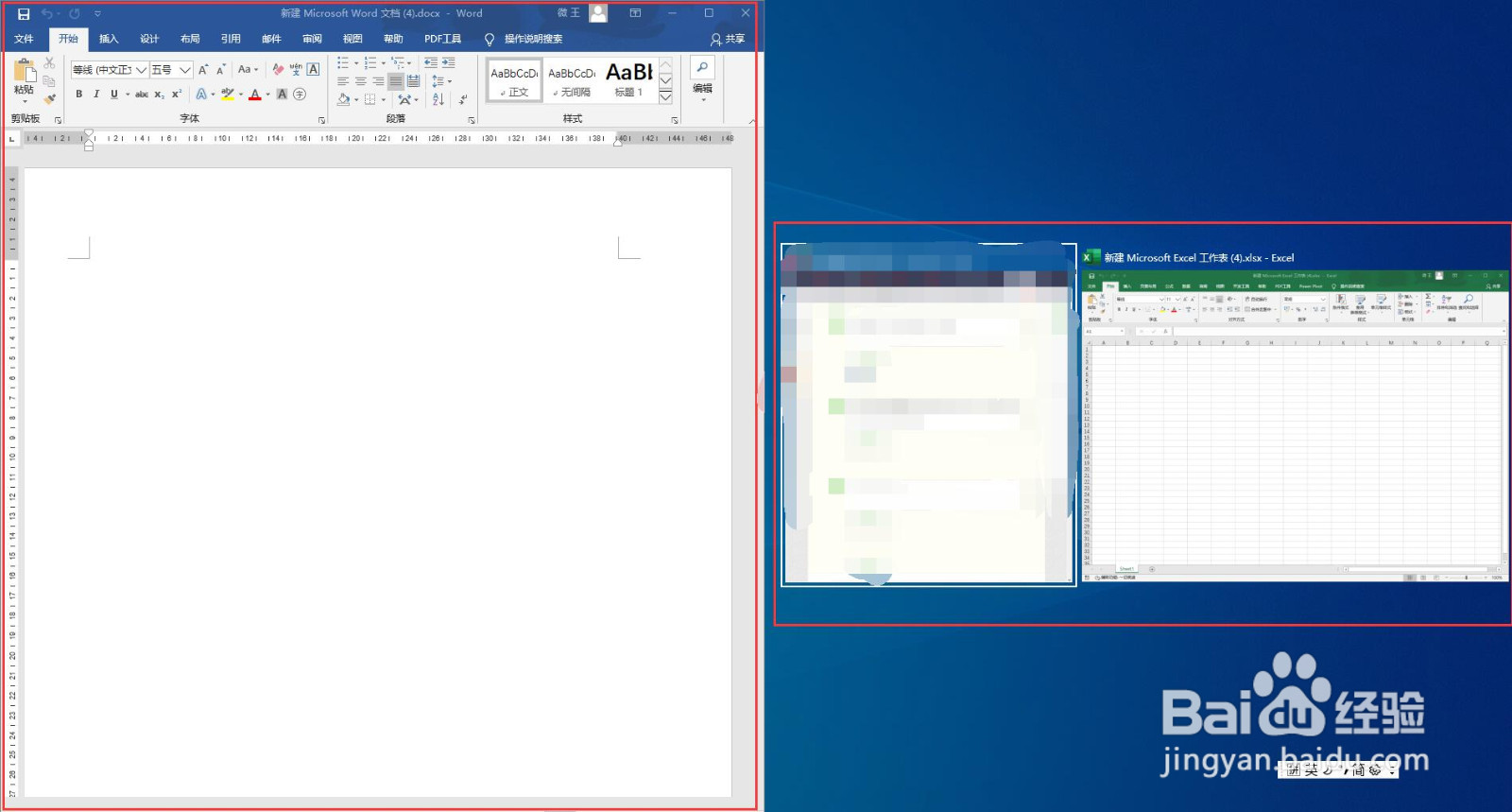Image resolution: width=1512 pixels, height=812 pixels.
Task: Click the Cut scissors icon
Action: 49,62
